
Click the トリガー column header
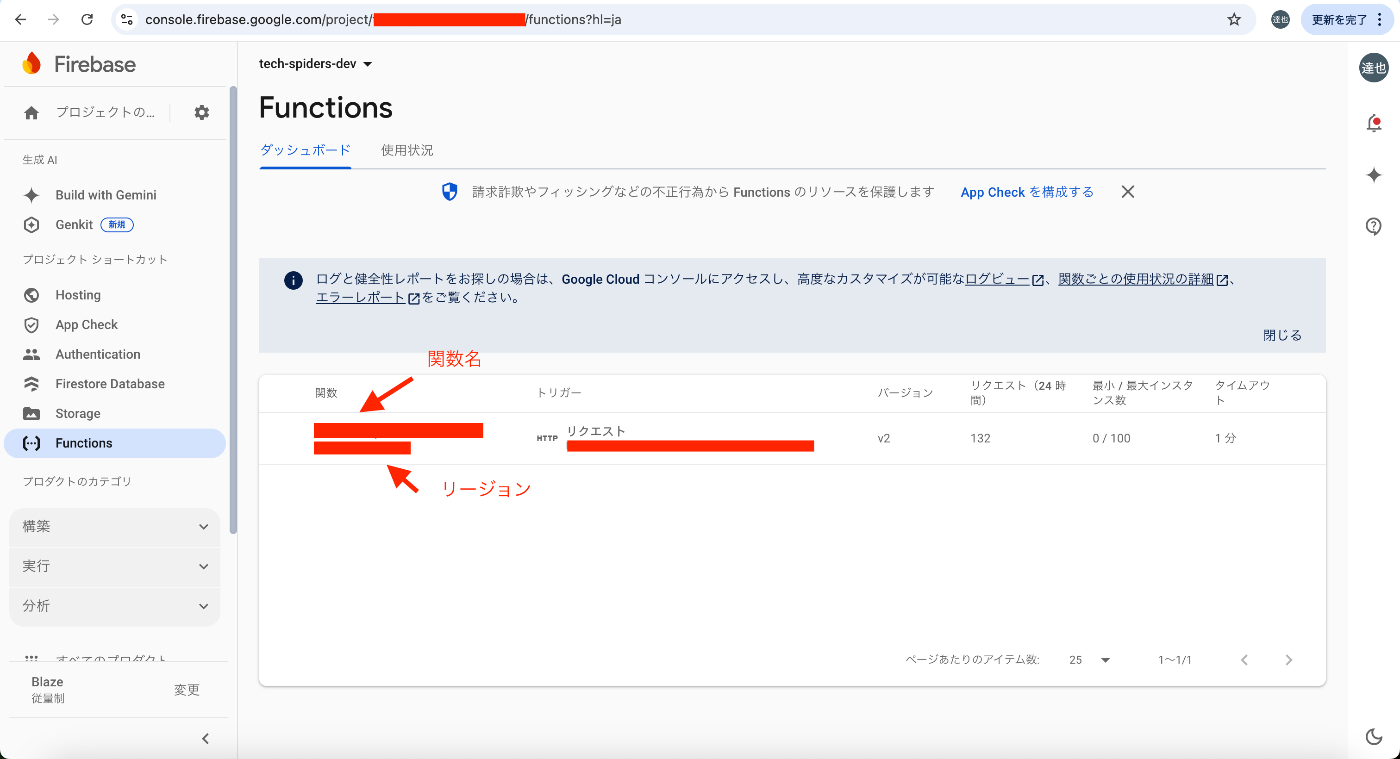(x=559, y=393)
